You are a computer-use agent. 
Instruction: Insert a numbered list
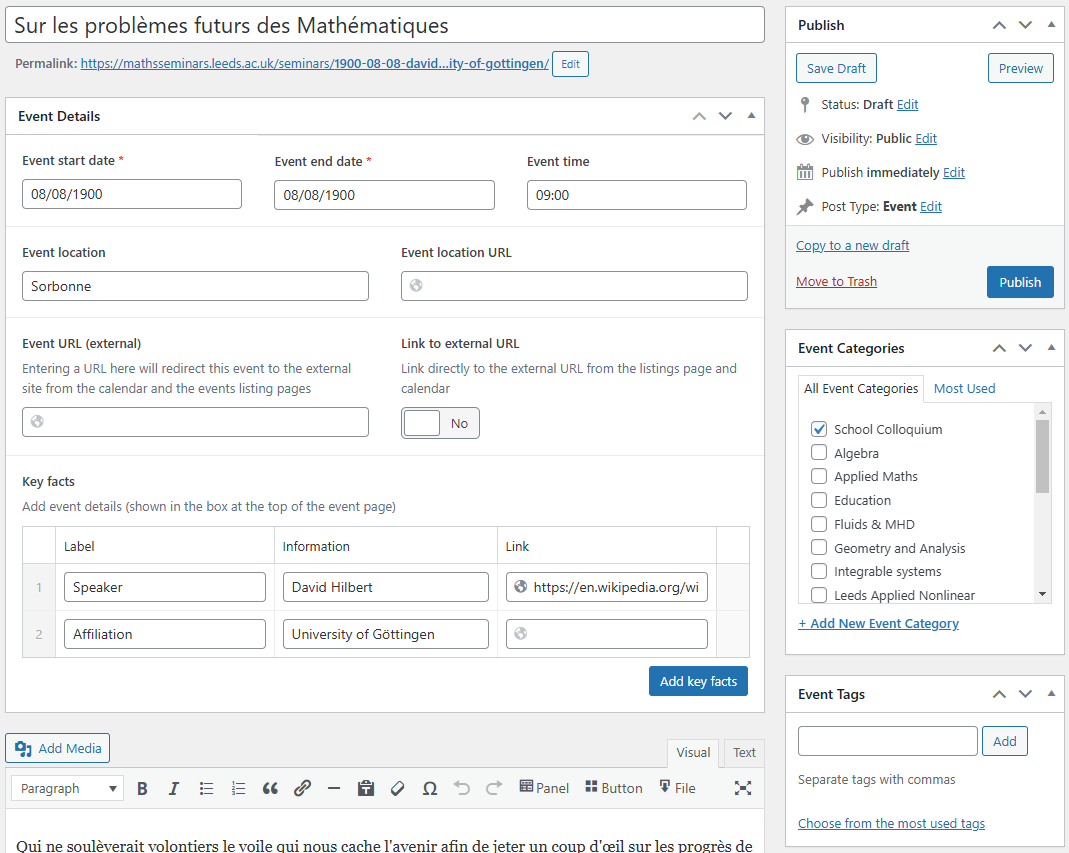pos(238,788)
